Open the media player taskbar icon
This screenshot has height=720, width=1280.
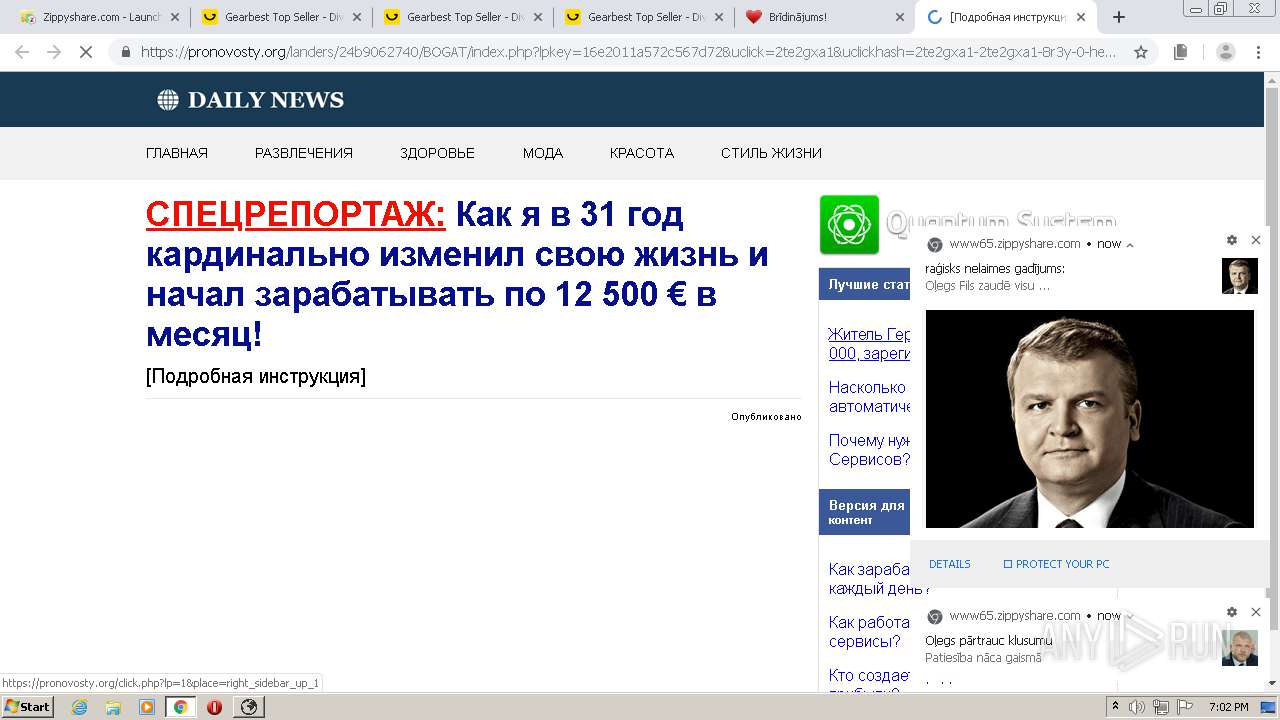(x=147, y=707)
